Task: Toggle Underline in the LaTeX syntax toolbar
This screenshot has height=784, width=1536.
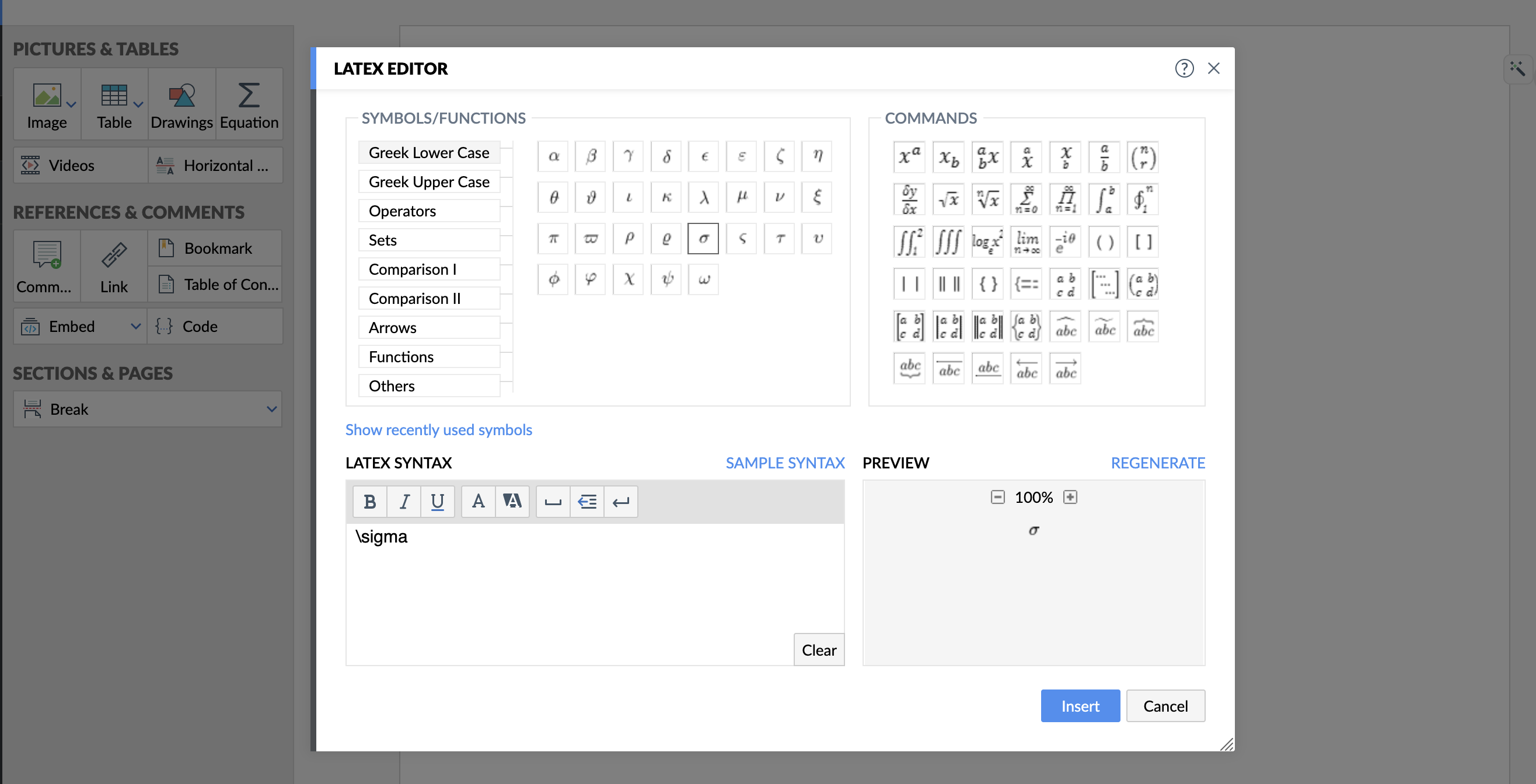Action: point(437,502)
